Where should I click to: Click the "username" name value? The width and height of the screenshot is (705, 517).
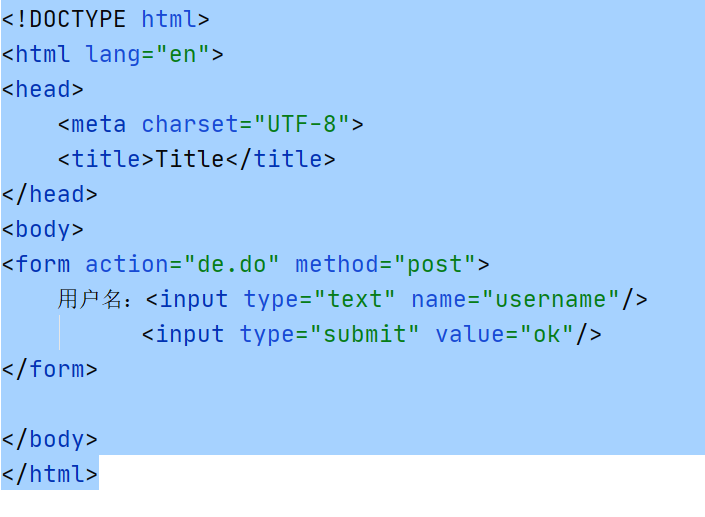tap(551, 299)
